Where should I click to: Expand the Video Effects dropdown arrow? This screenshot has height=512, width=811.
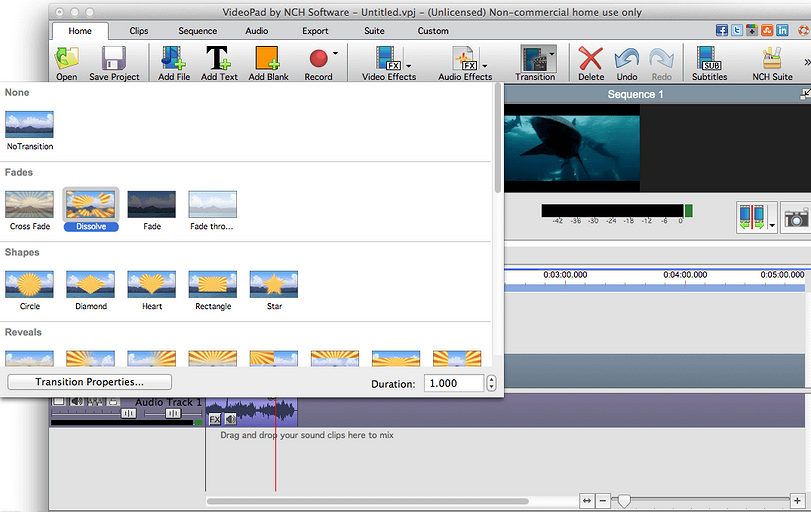[x=408, y=67]
